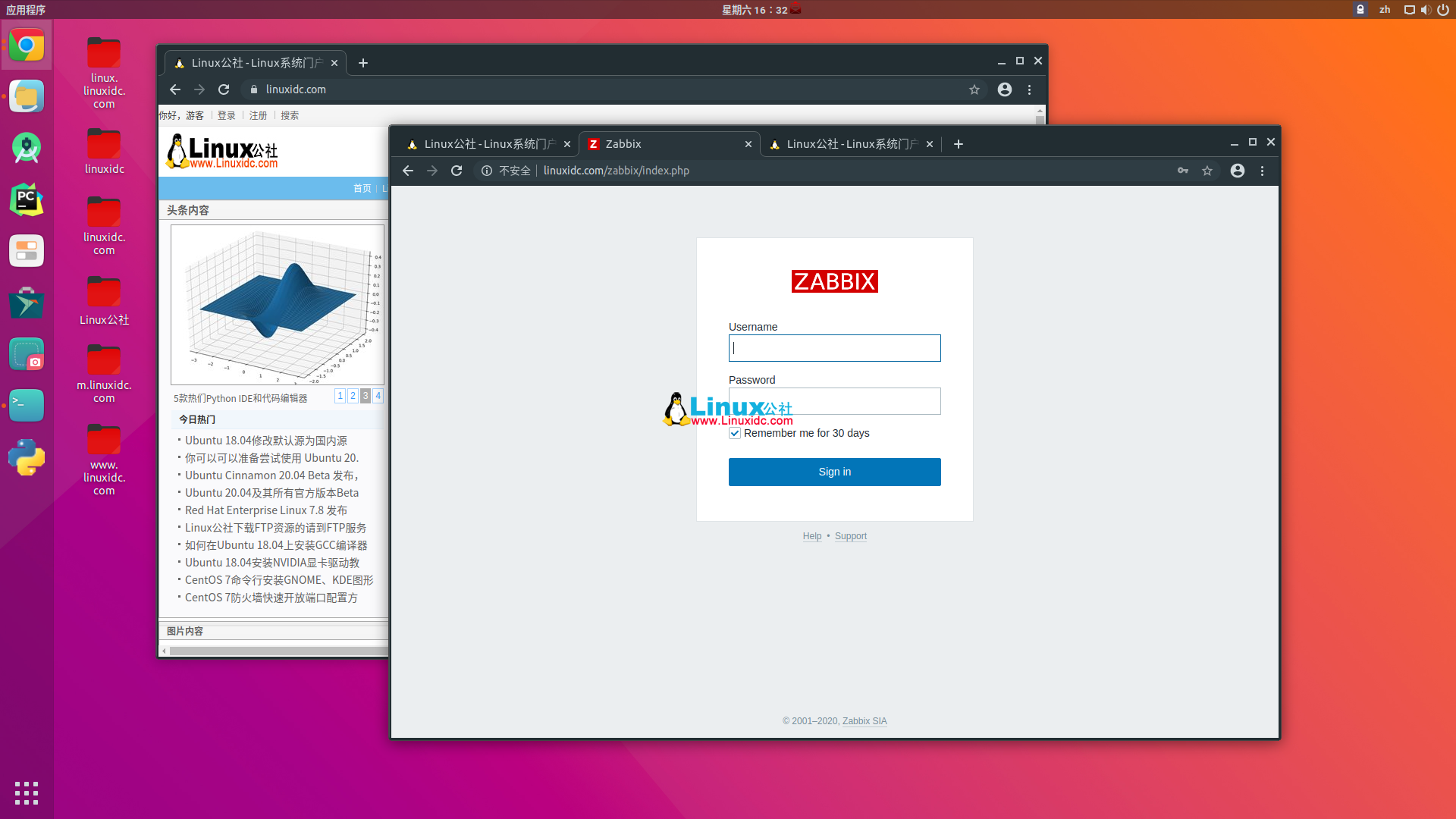Open new tab in rear linuxidc window

[363, 63]
